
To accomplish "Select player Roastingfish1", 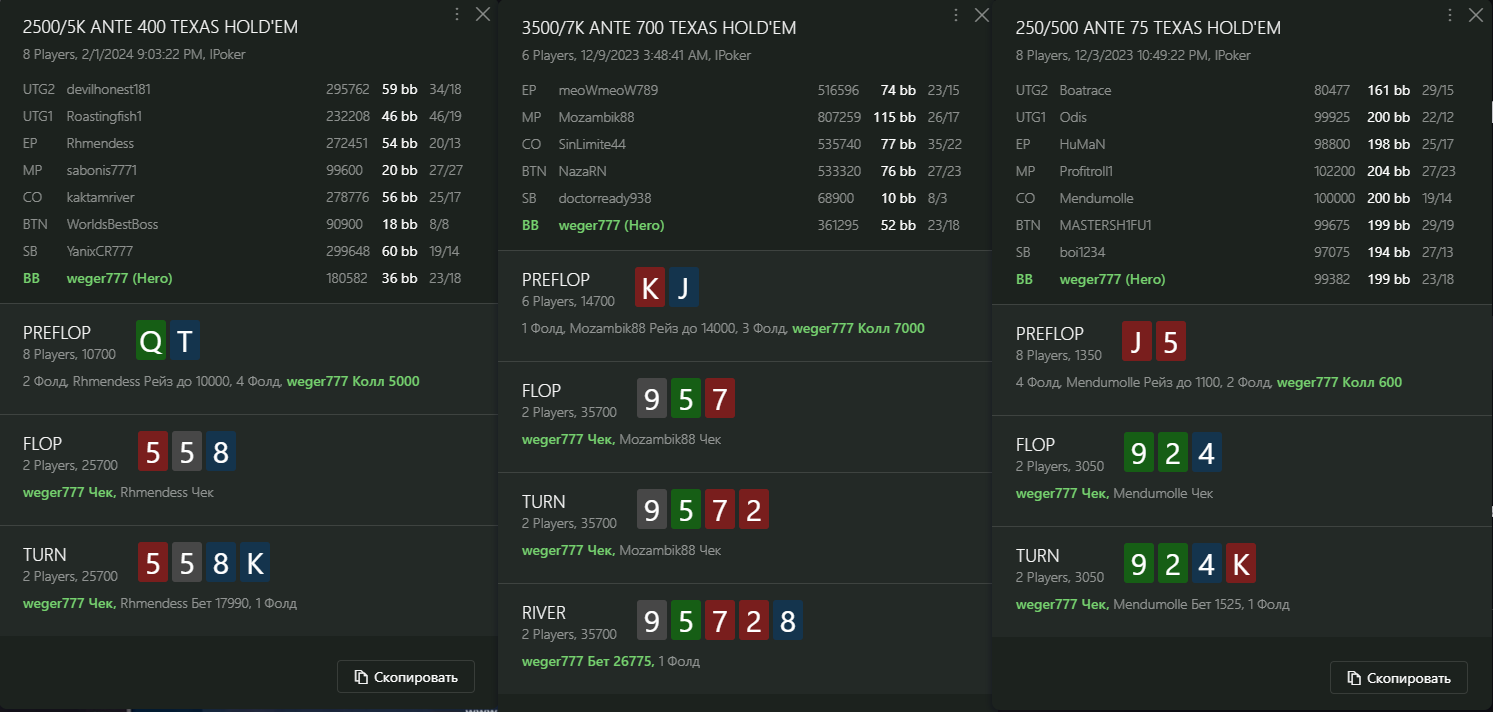I will click(104, 116).
